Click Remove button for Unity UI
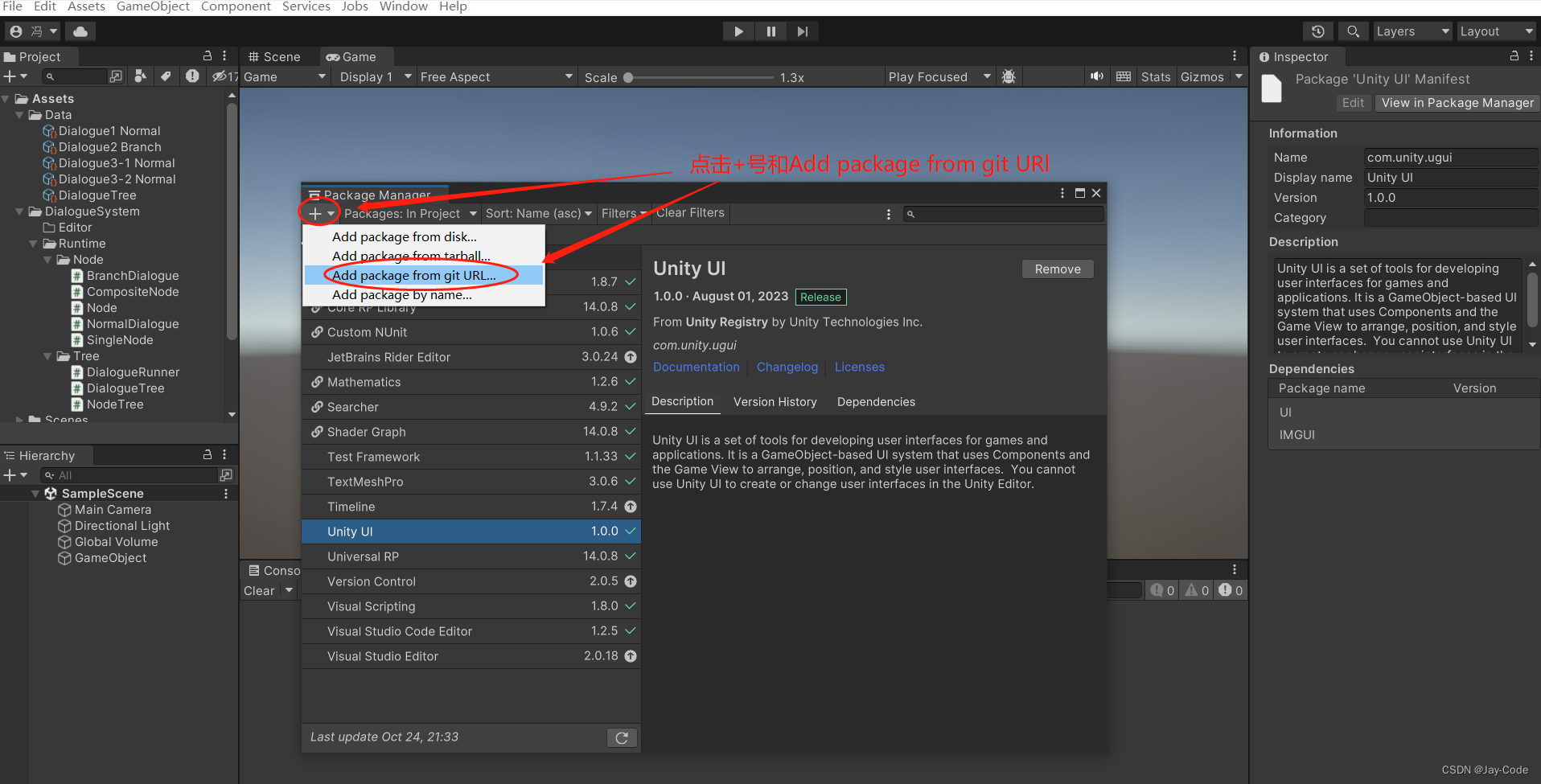Image resolution: width=1541 pixels, height=784 pixels. tap(1058, 269)
